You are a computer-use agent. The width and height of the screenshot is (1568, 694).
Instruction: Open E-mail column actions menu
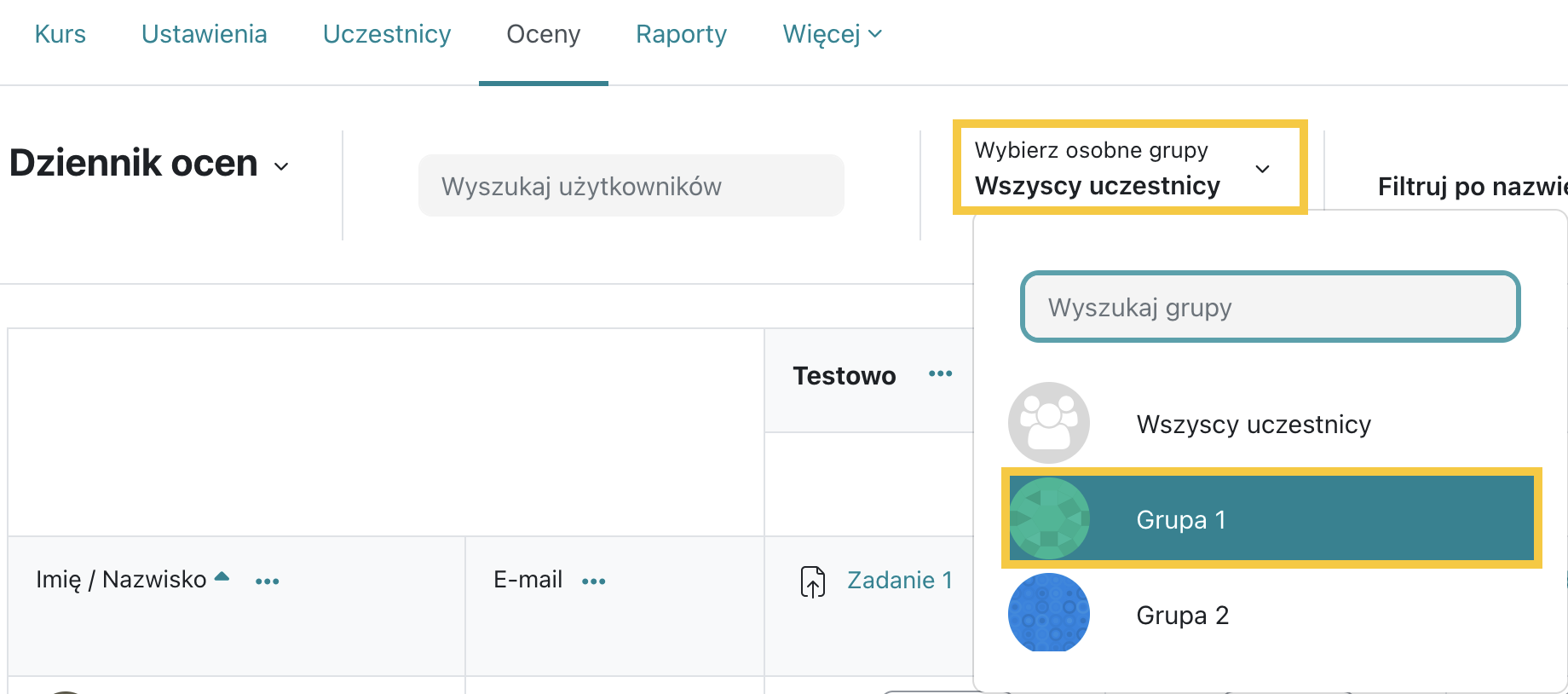tap(593, 581)
